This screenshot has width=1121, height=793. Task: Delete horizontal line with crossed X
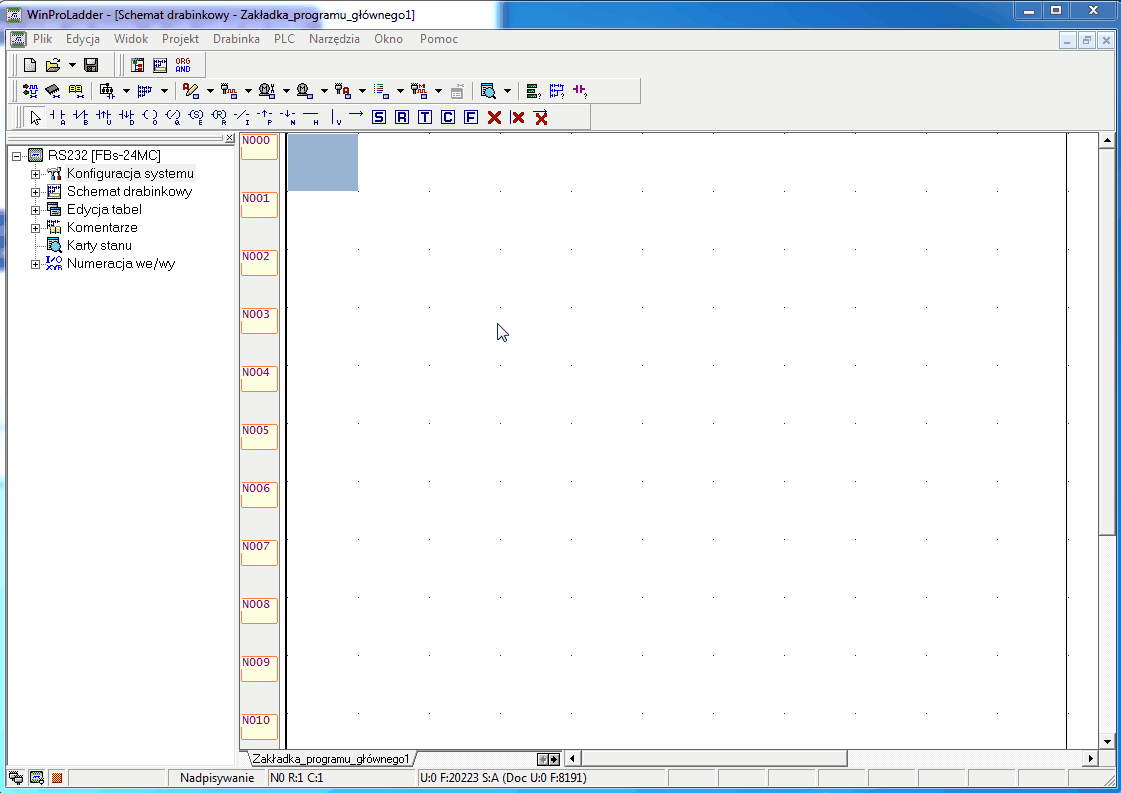tap(540, 117)
